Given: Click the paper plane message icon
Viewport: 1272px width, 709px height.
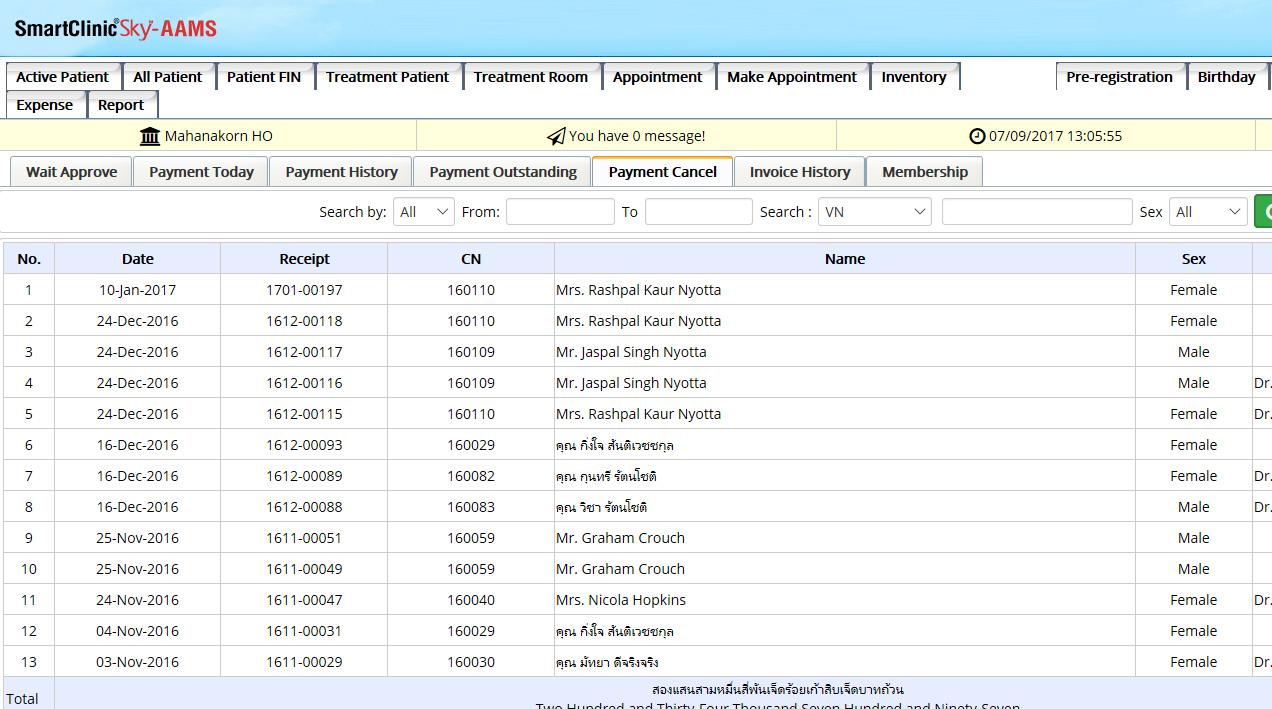Looking at the screenshot, I should [556, 136].
